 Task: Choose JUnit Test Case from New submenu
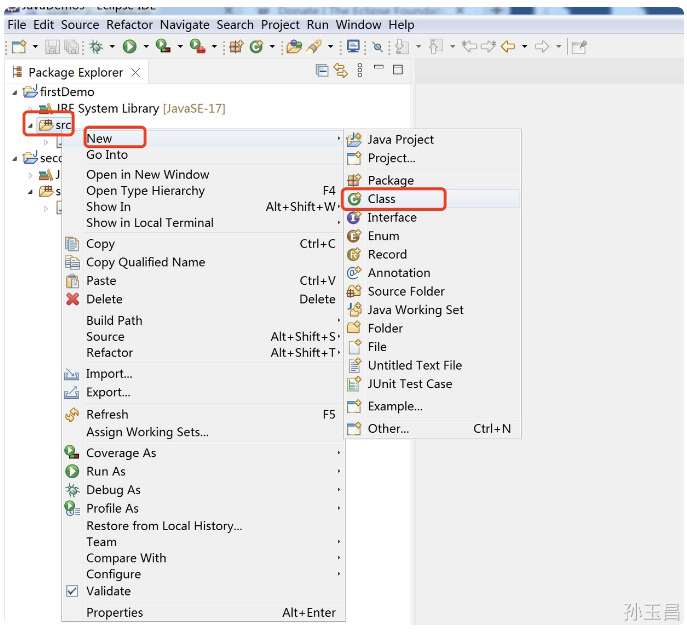433,384
